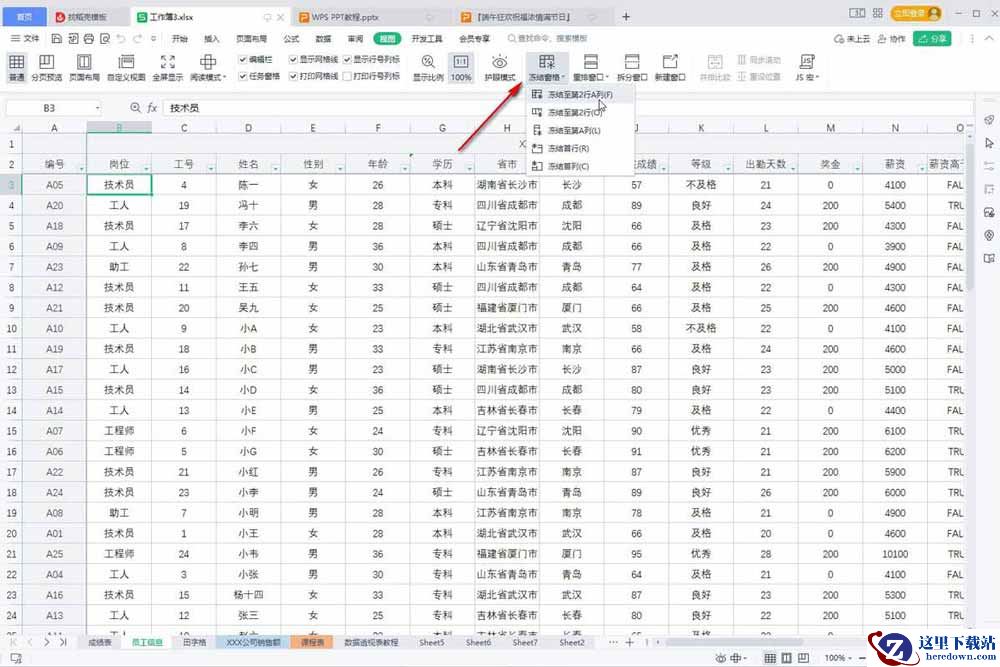This screenshot has width=1000, height=667.
Task: Open the Name Box dropdown arrow
Action: click(x=98, y=108)
